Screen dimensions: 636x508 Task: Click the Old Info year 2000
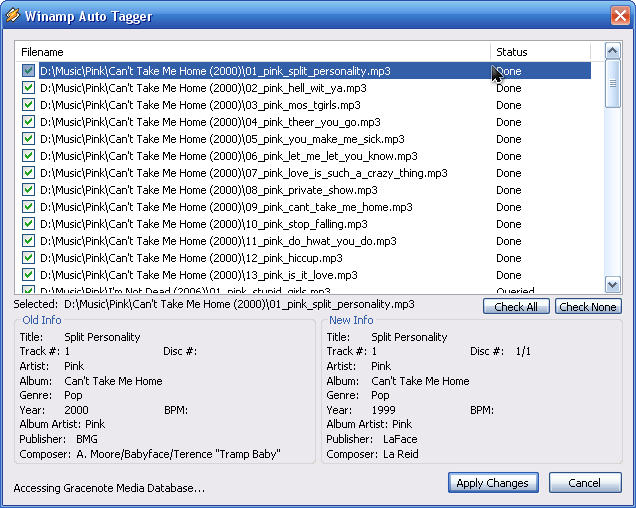coord(76,410)
